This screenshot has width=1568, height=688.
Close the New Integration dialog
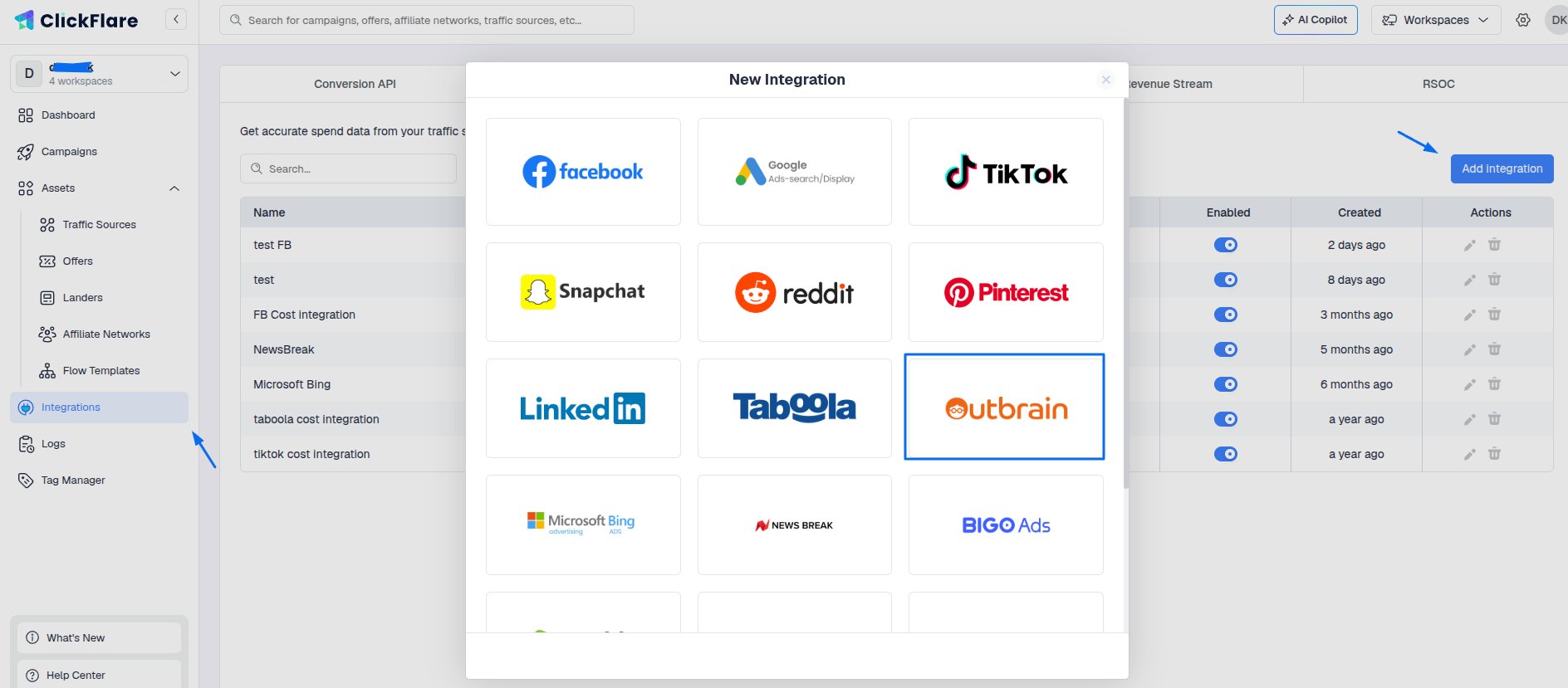tap(1105, 80)
